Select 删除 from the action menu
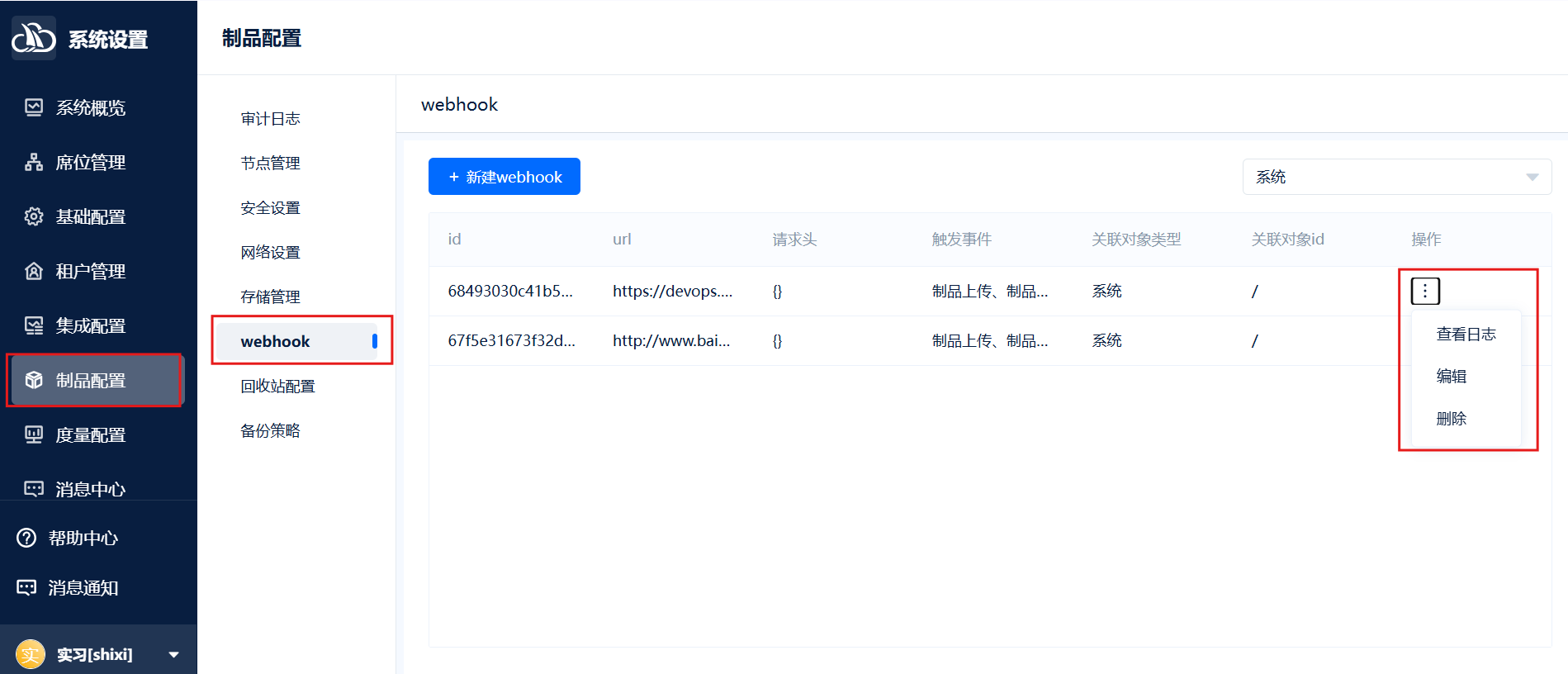Viewport: 1568px width, 674px height. coord(1451,418)
